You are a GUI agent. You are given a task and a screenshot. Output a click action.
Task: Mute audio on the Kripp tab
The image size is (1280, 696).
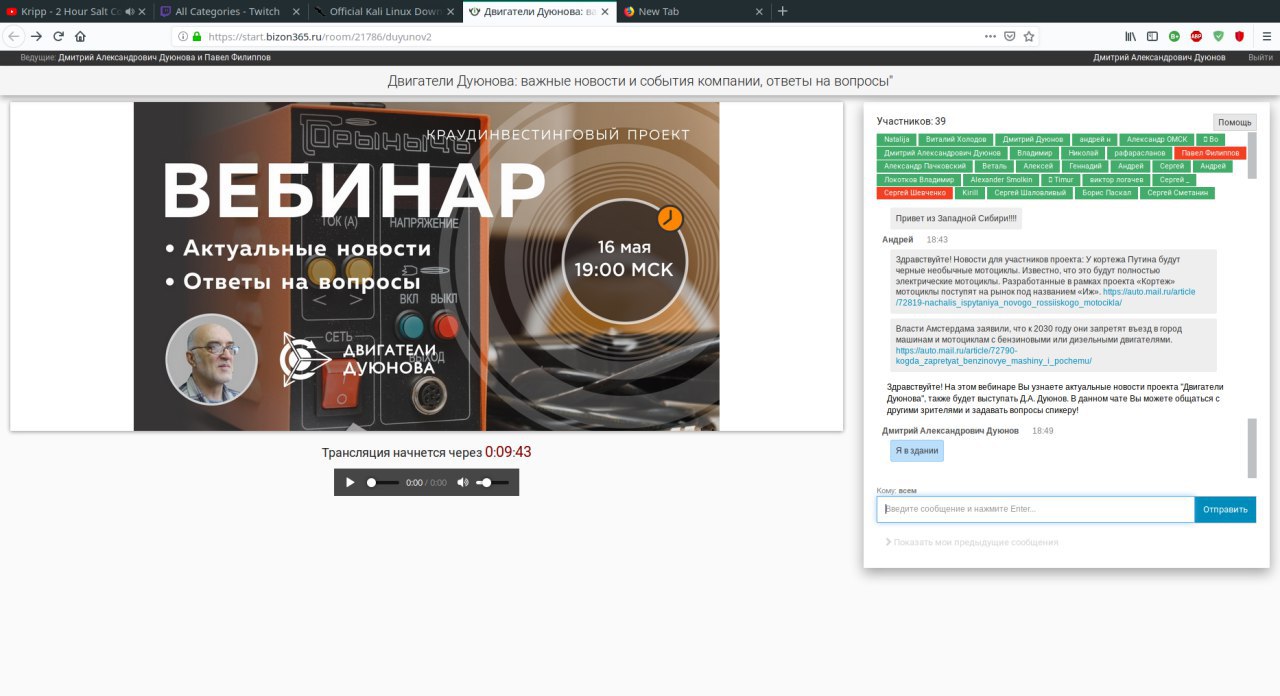click(130, 11)
